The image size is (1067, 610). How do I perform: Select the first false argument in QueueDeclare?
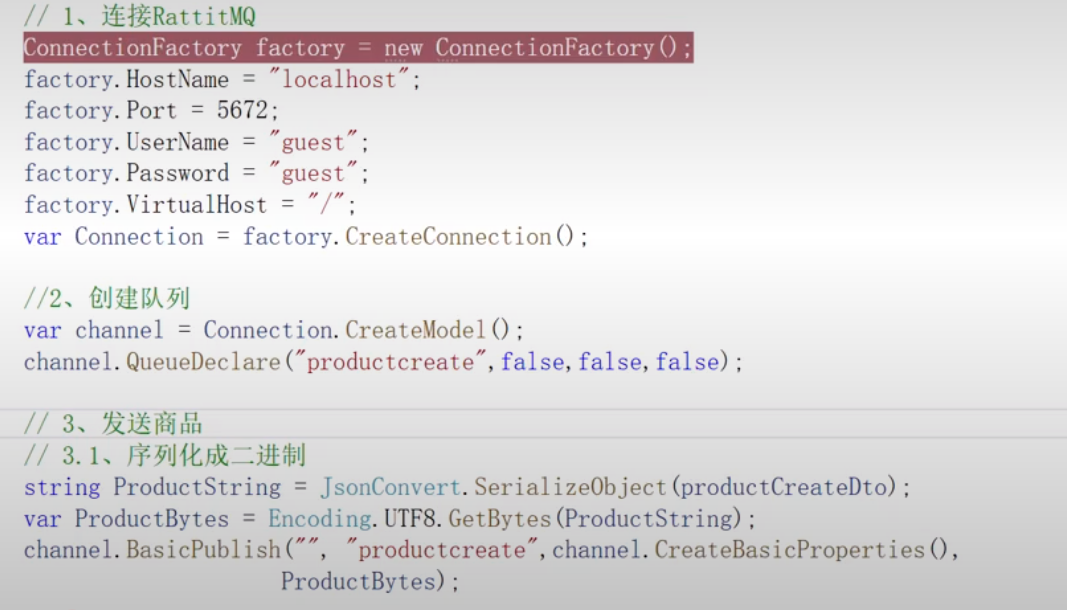tap(533, 362)
